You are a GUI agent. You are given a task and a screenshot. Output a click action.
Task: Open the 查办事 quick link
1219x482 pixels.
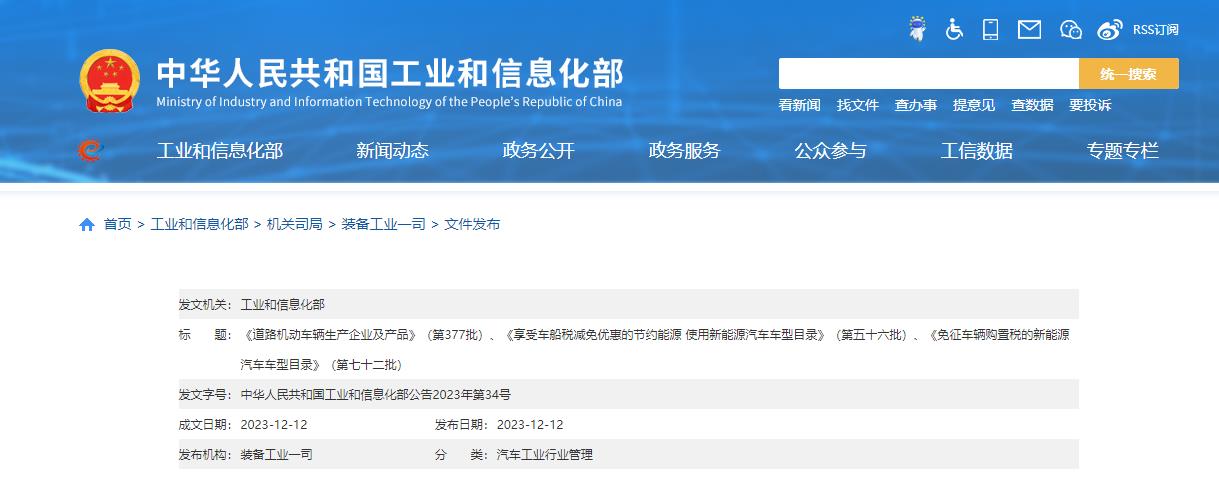tap(916, 105)
